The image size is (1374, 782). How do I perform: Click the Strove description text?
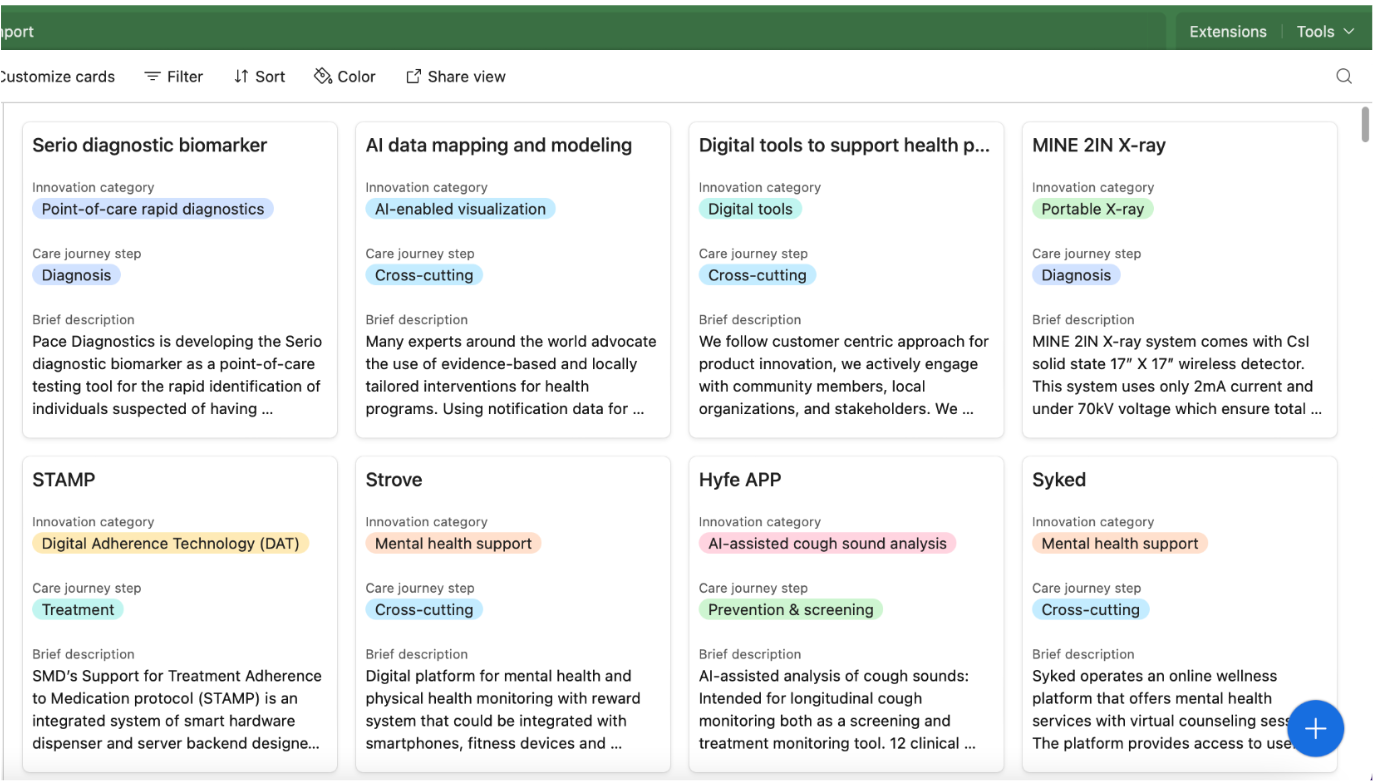[x=503, y=710]
